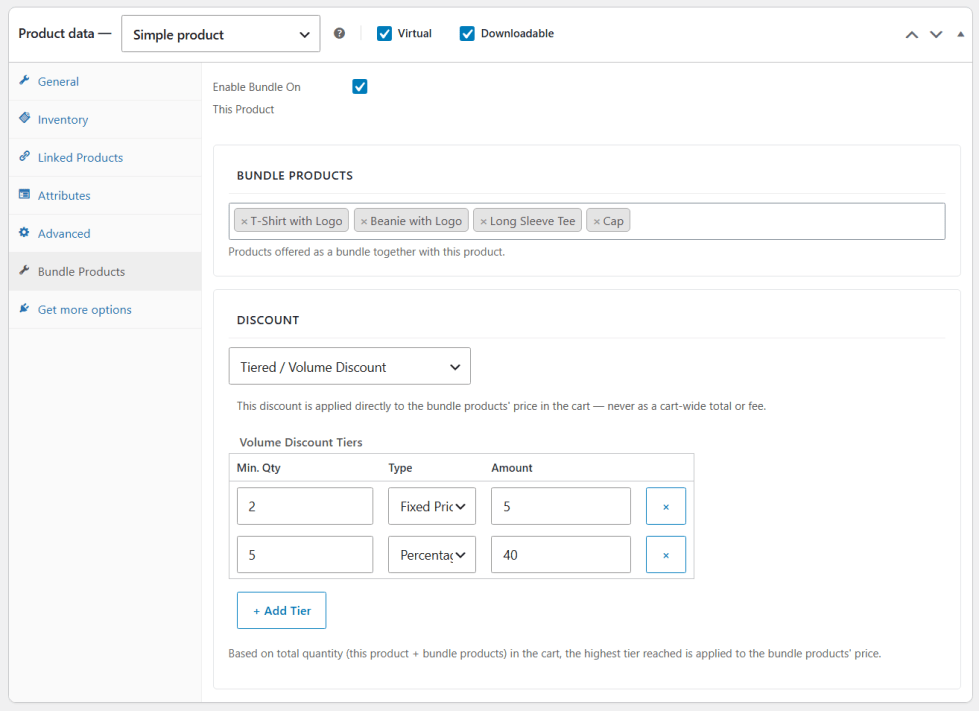Remove T-Shirt with Logo from bundle

coord(244,222)
